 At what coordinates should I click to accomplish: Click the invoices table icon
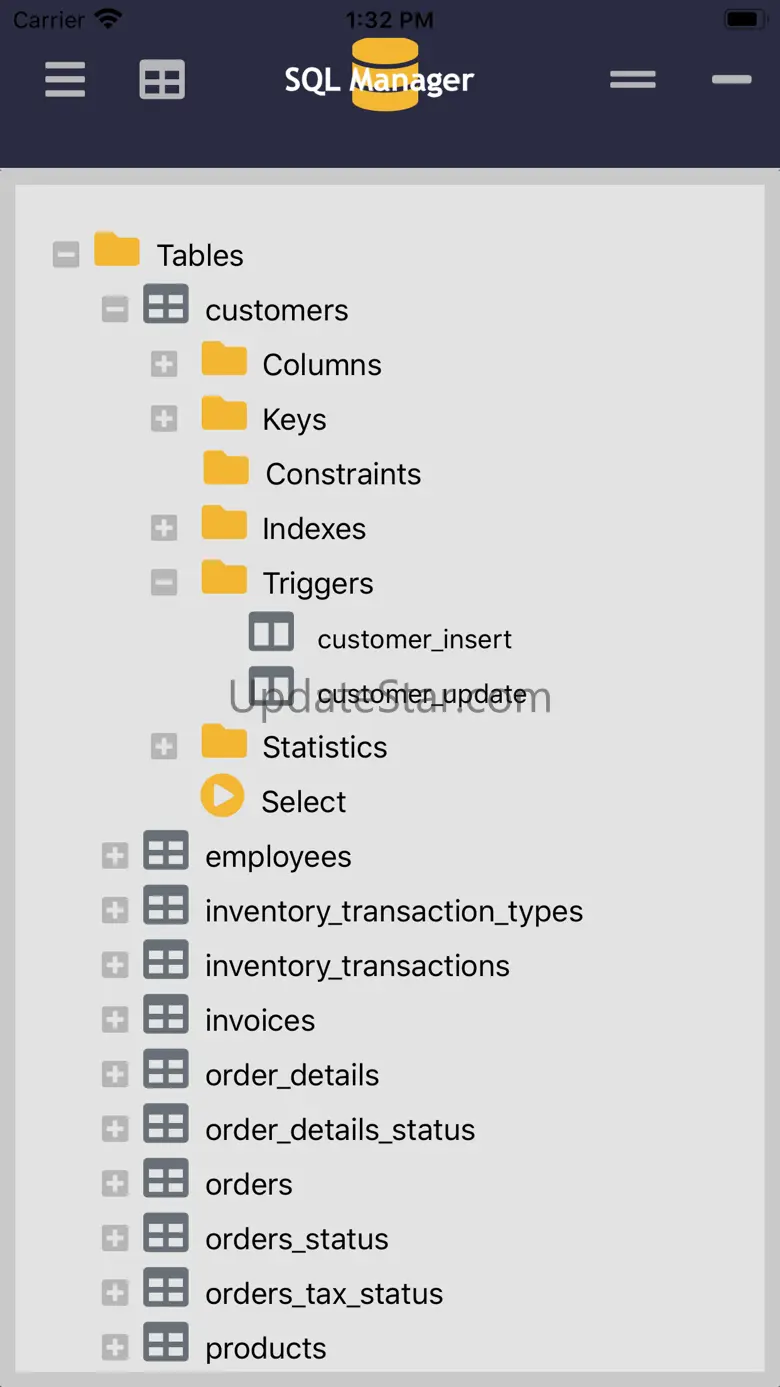[x=166, y=1016]
